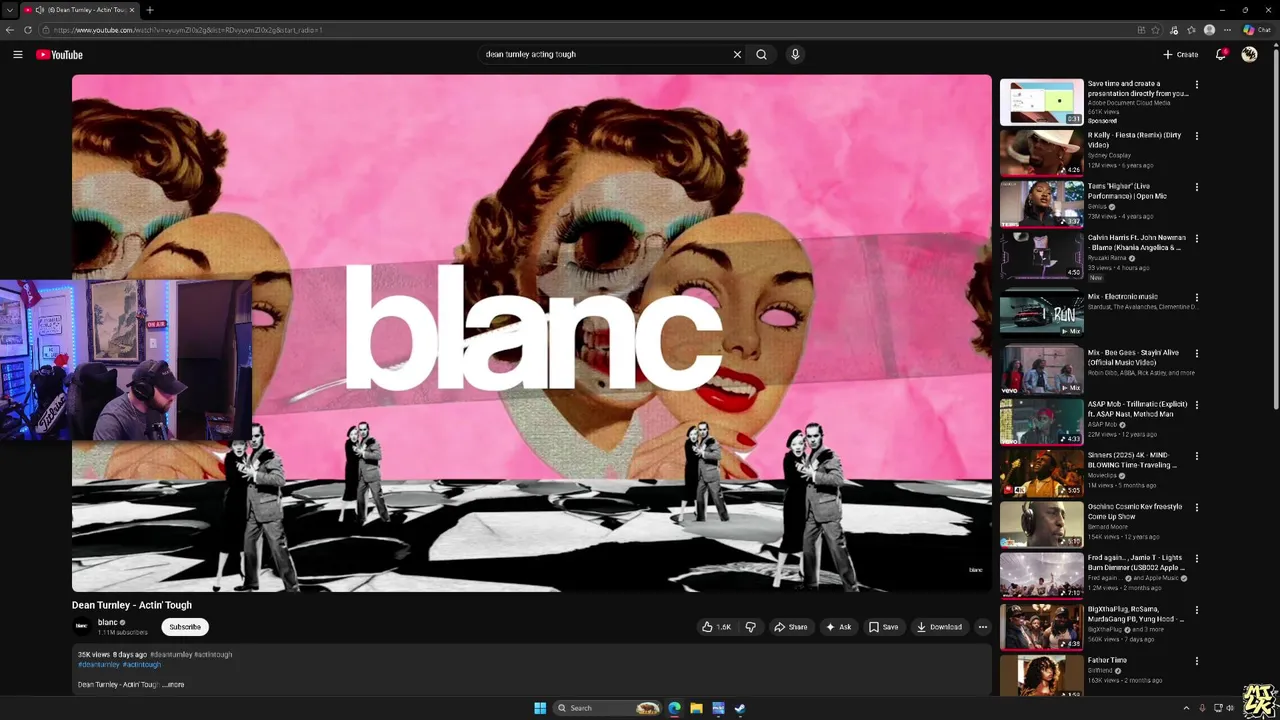
Task: Open a new browser tab
Action: [149, 10]
